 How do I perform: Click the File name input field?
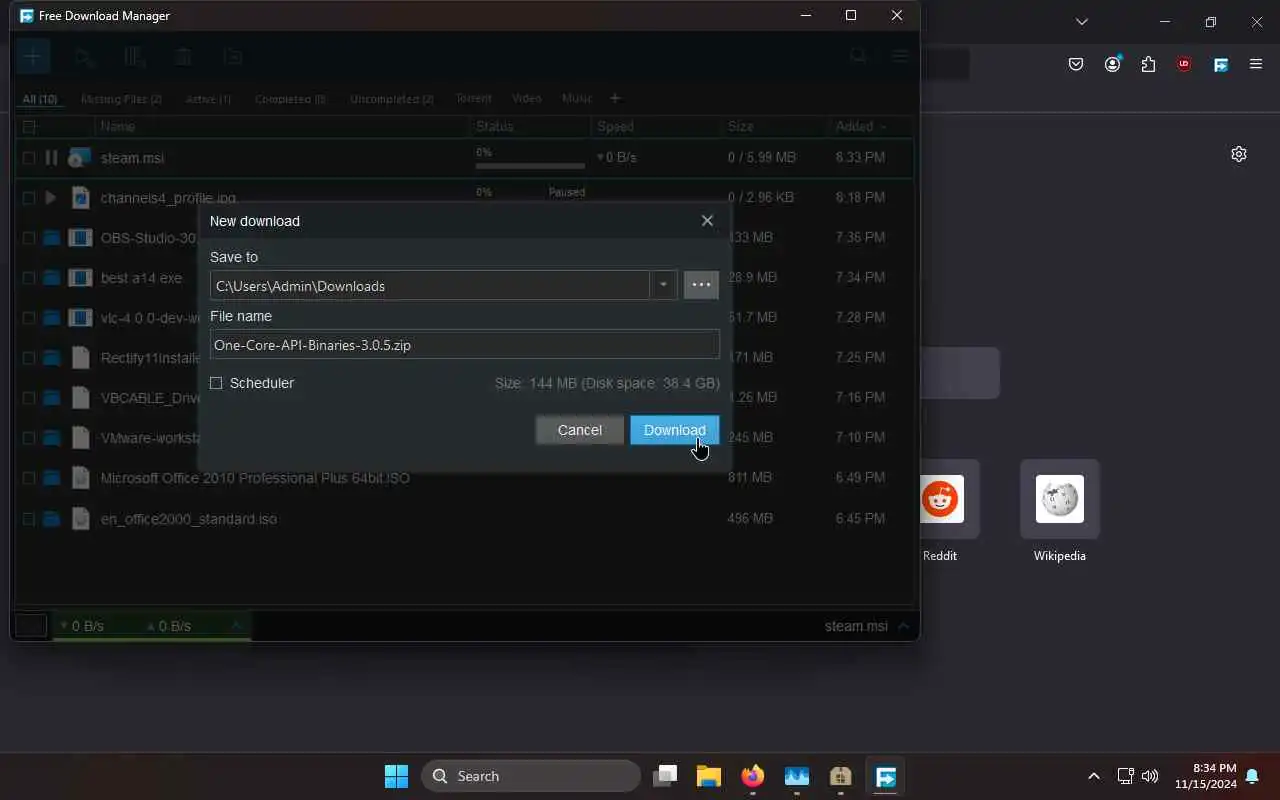tap(465, 345)
